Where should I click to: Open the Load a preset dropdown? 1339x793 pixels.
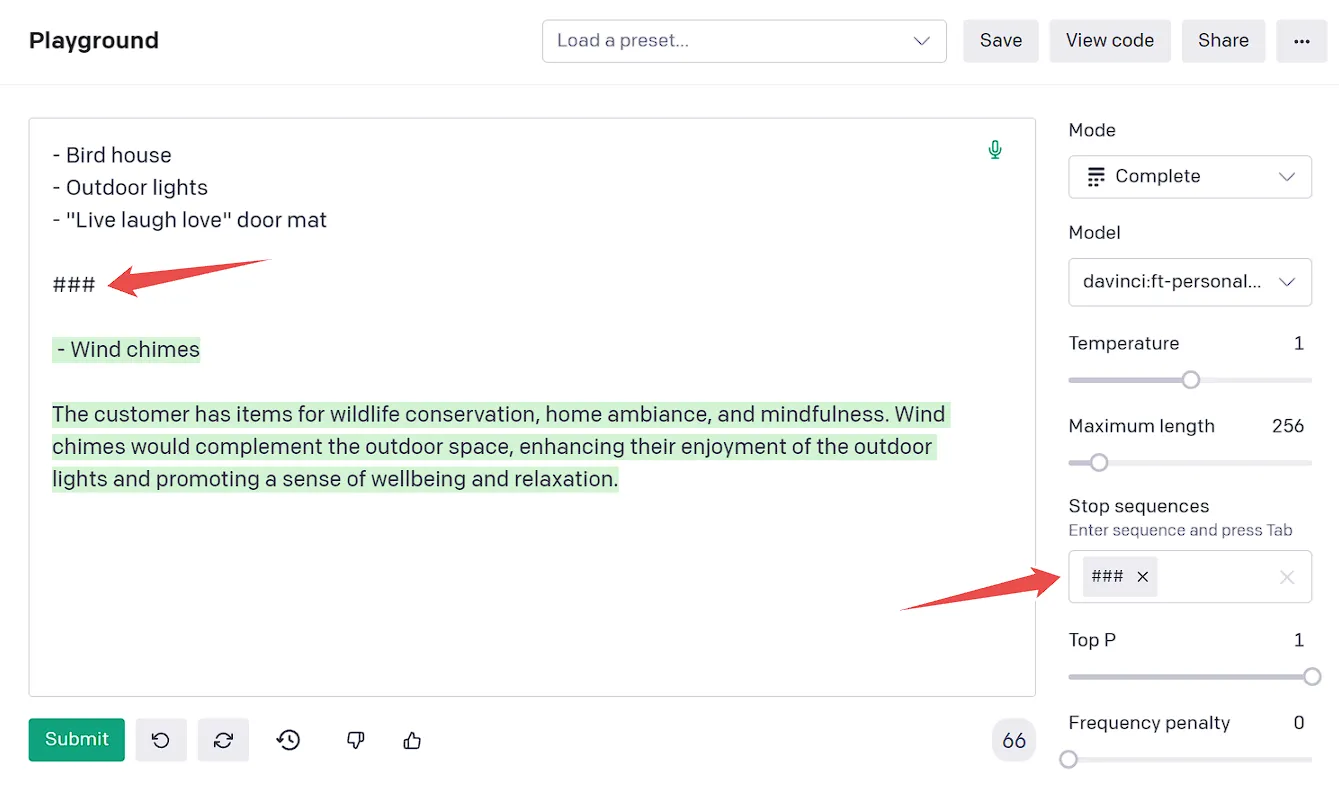tap(744, 41)
